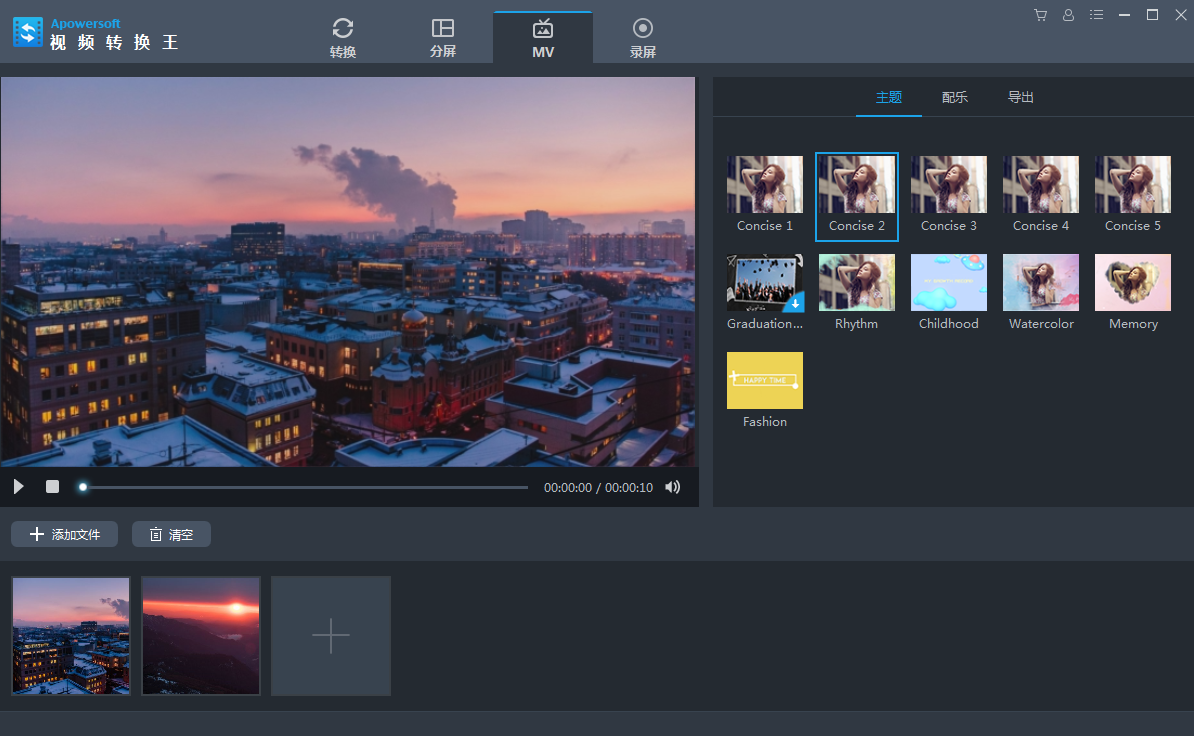This screenshot has width=1194, height=736.
Task: Click the 清空 clear button
Action: pos(171,533)
